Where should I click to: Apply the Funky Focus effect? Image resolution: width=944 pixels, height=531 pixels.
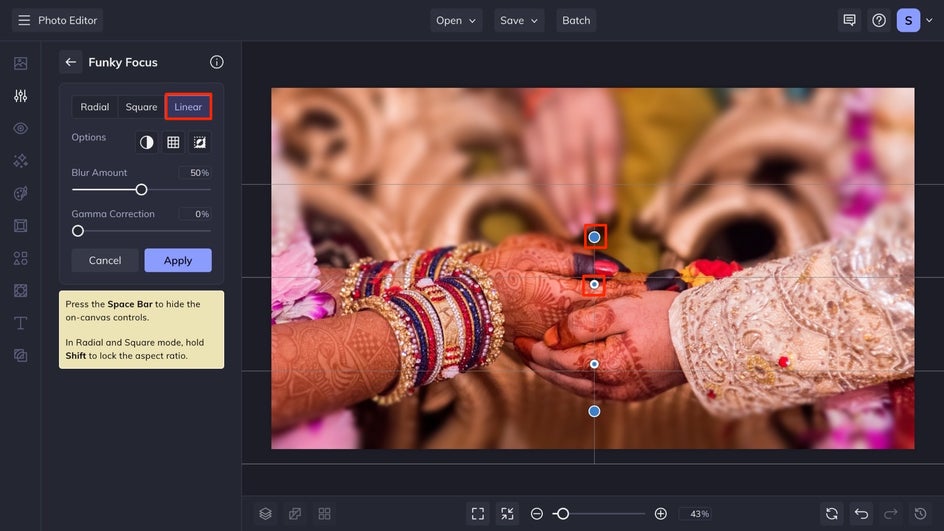coord(178,260)
